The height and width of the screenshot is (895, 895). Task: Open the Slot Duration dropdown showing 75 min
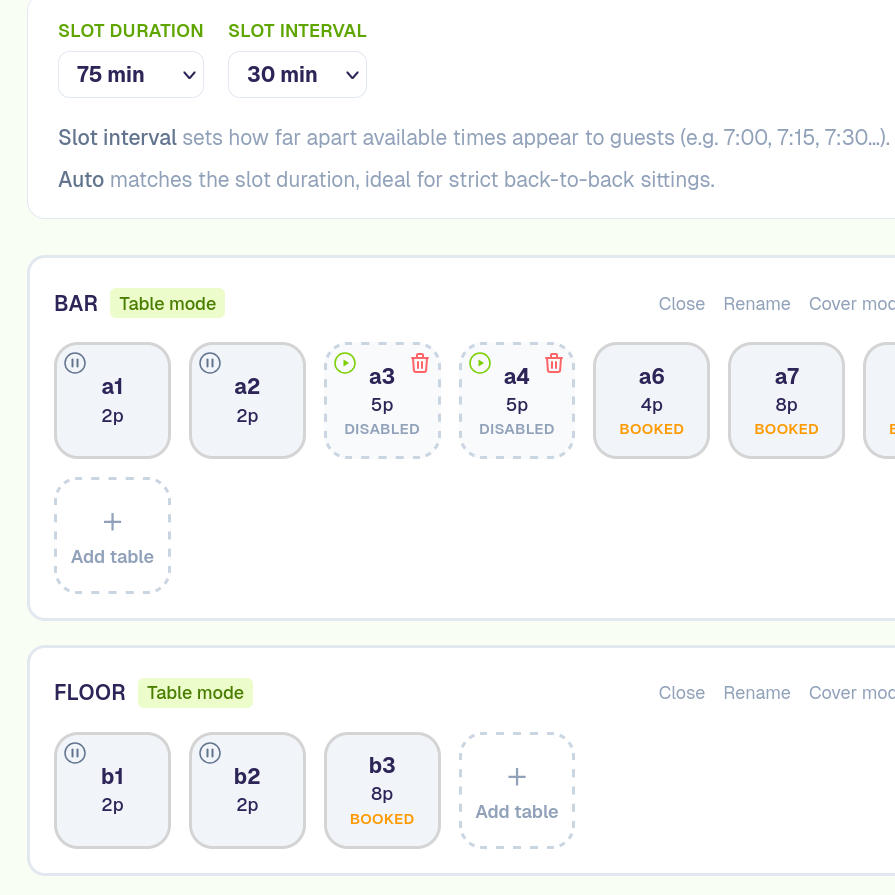pos(131,75)
